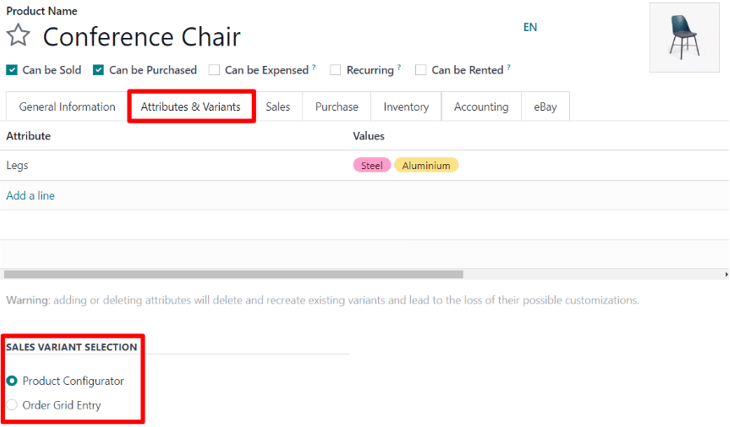Click the horizontal scrollbar under attributes table
Screen dimensions: 730x427
[x=234, y=274]
